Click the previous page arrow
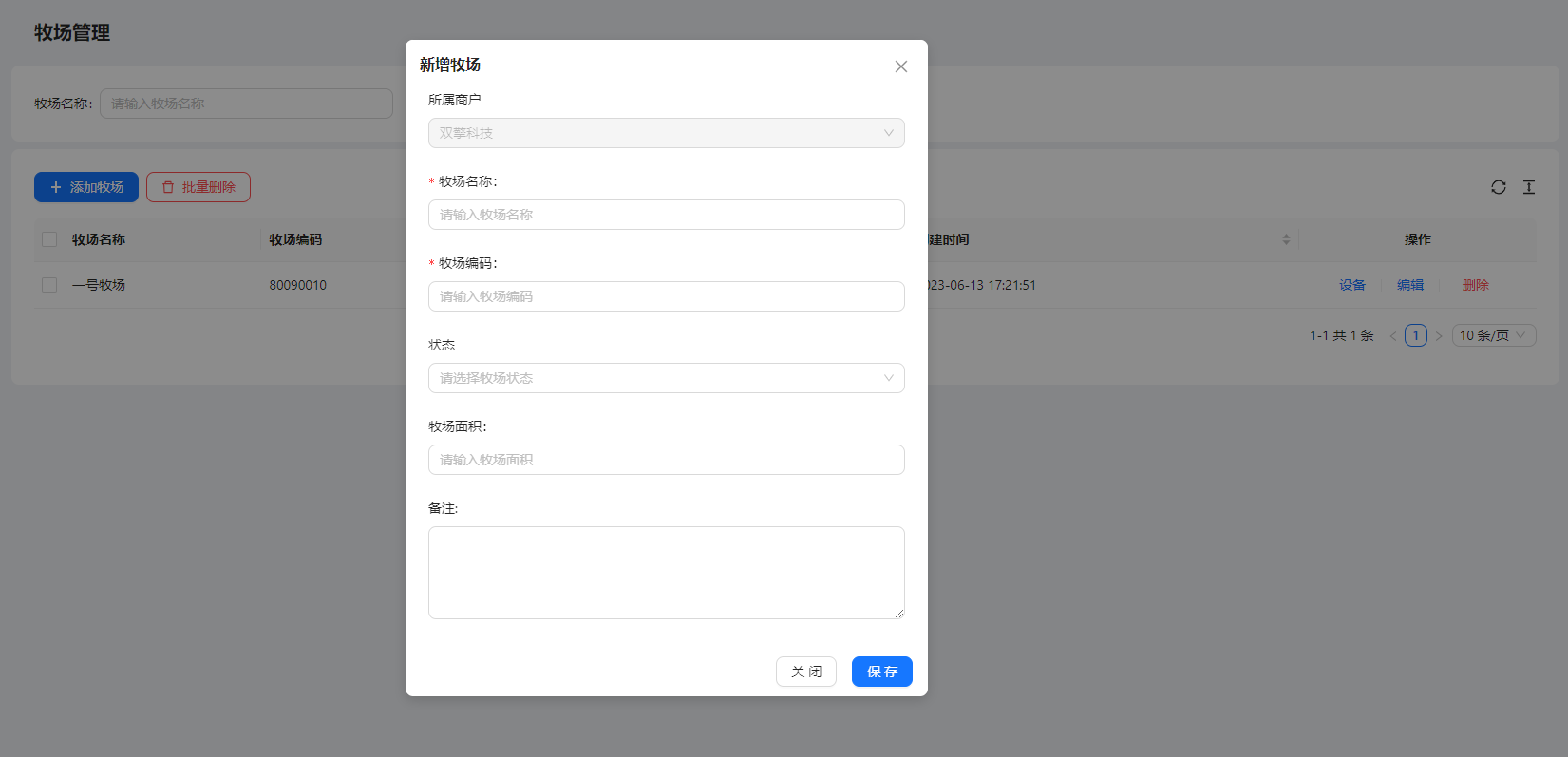 pos(1393,335)
